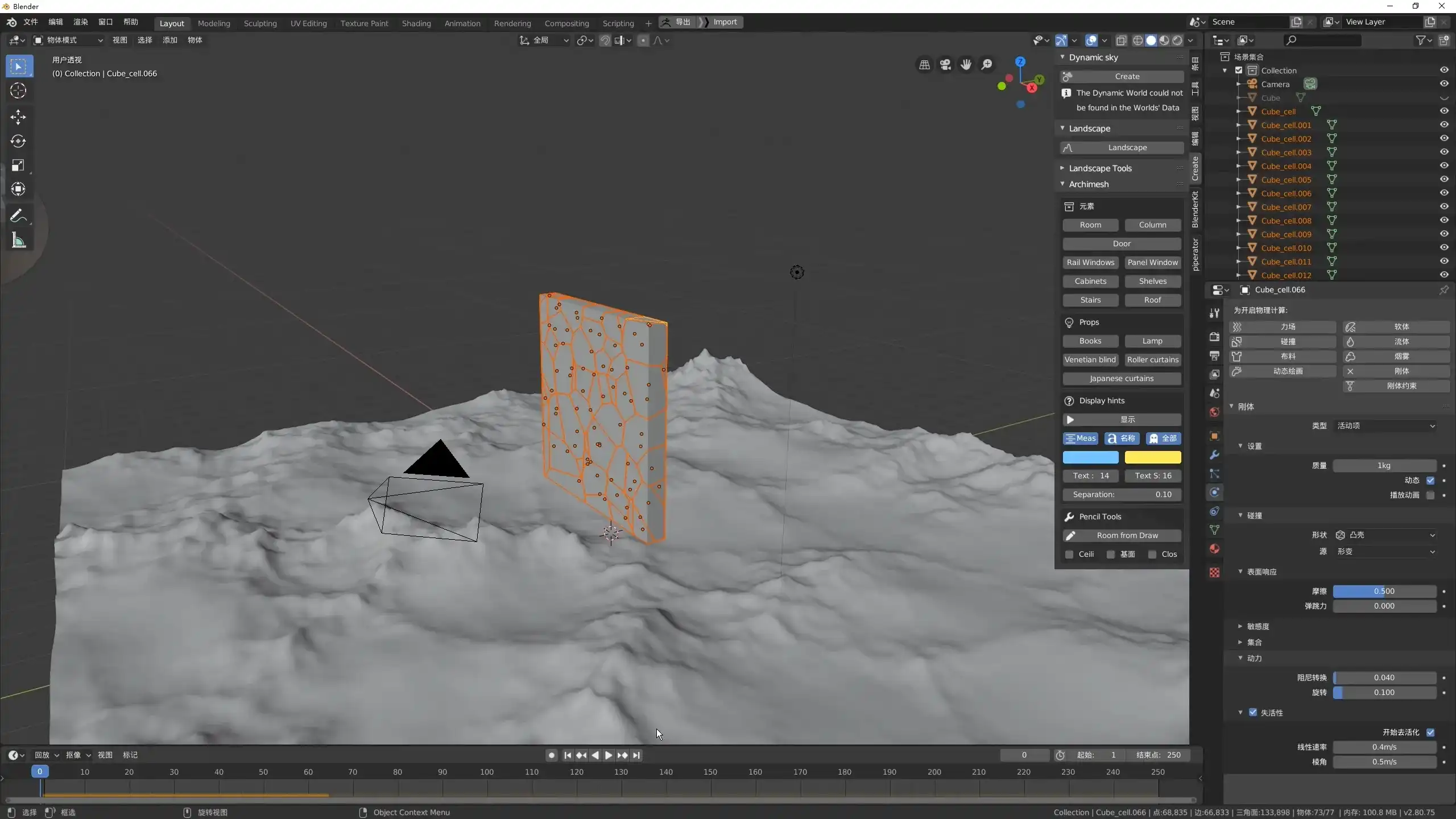Viewport: 1456px width, 819px height.
Task: Click the Stairs button in Archimesh
Action: coord(1090,300)
